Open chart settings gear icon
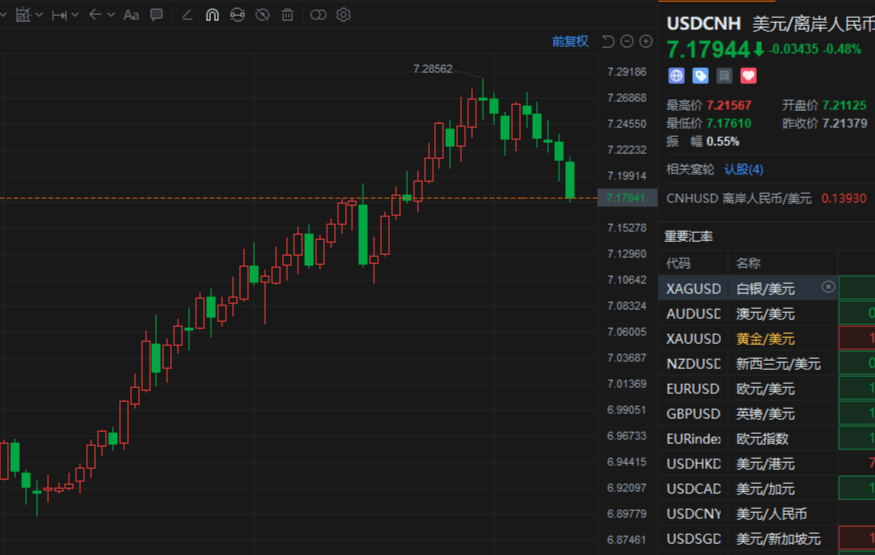875x555 pixels. [343, 15]
